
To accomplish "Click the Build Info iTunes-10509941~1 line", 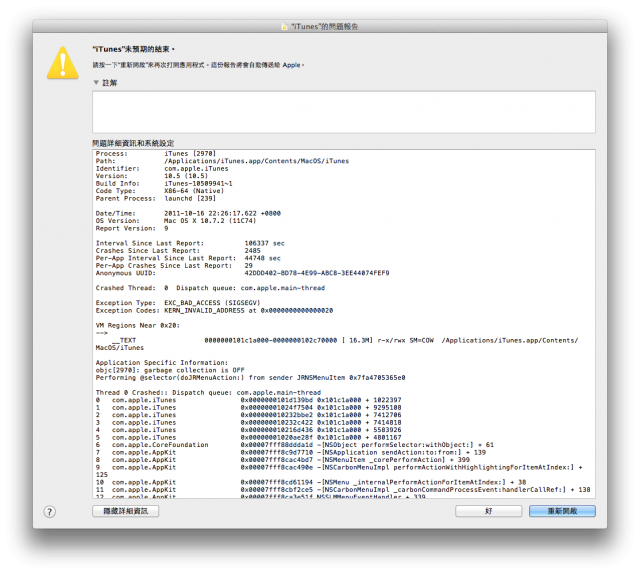I will 164,183.
